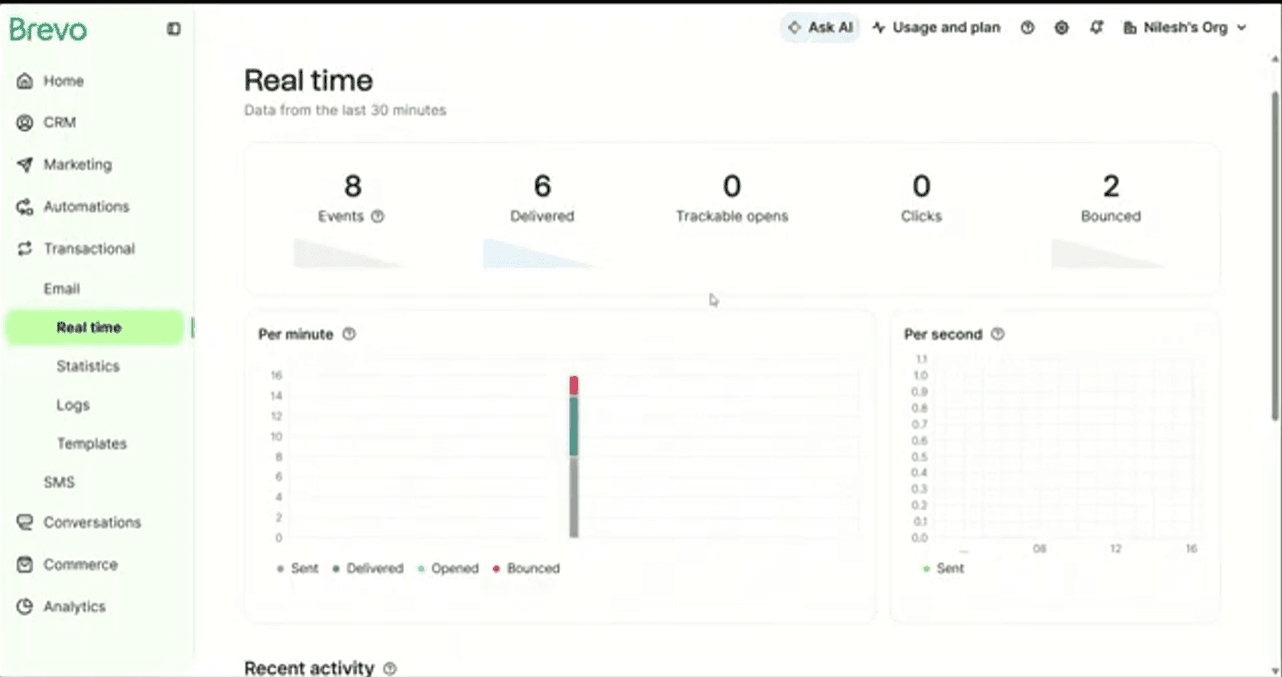The width and height of the screenshot is (1282, 677).
Task: Open SMS under Transactional
Action: click(x=59, y=482)
